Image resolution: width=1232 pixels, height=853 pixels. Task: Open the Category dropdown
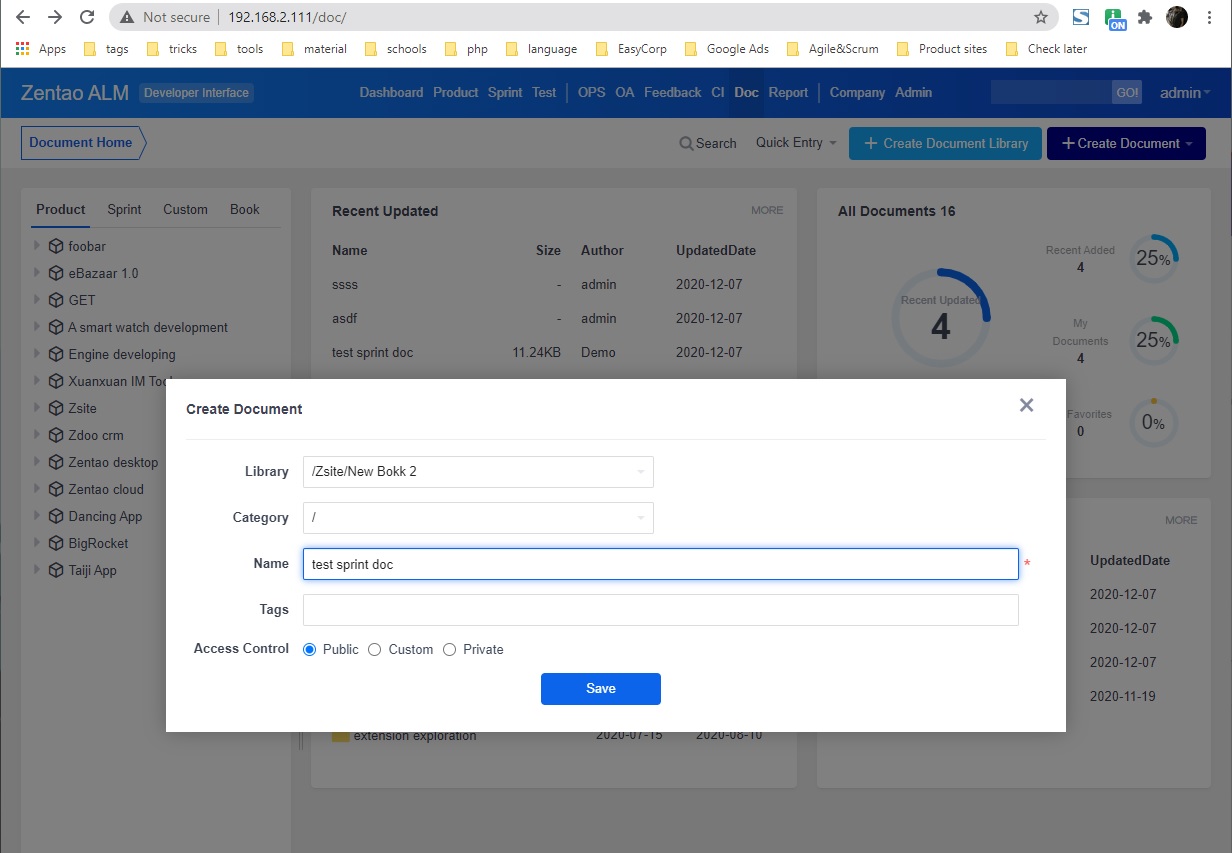[478, 518]
